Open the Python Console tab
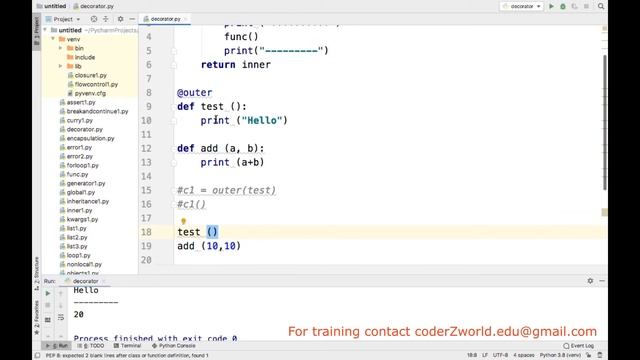The image size is (640, 360). pyautogui.click(x=173, y=346)
